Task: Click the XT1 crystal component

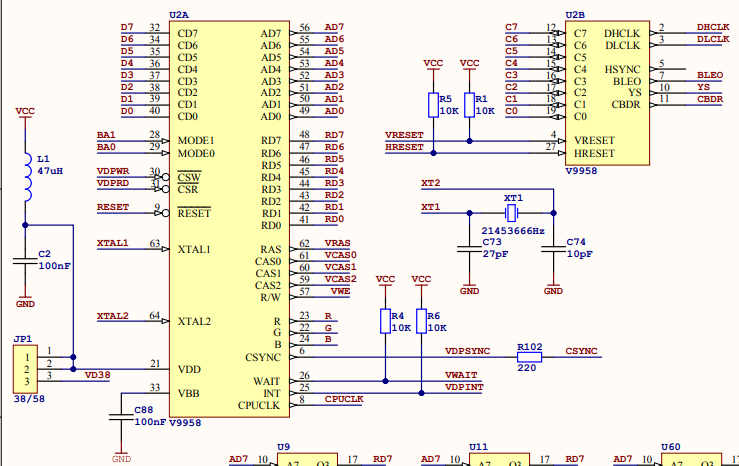Action: 512,213
